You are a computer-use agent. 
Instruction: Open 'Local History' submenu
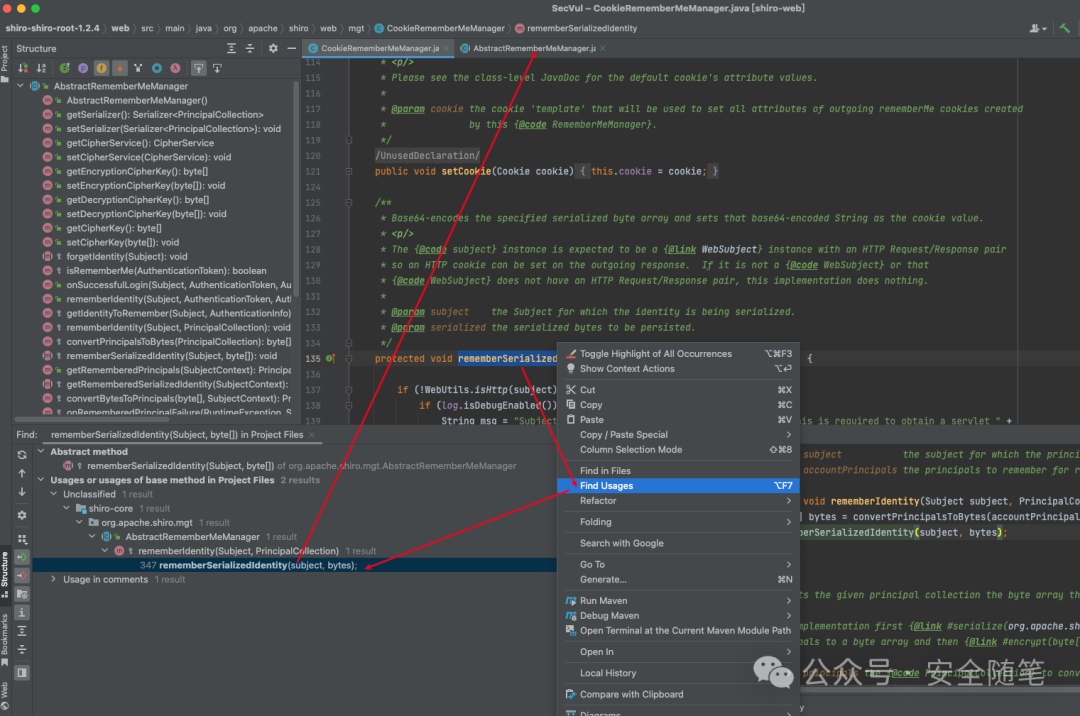[678, 673]
